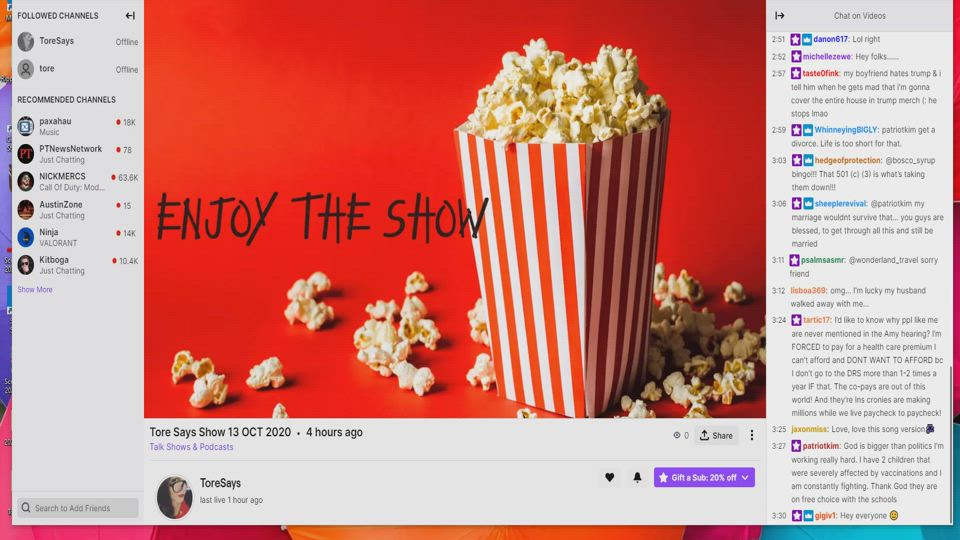Click Gift a Sub 20% off
Image resolution: width=960 pixels, height=540 pixels.
click(704, 478)
